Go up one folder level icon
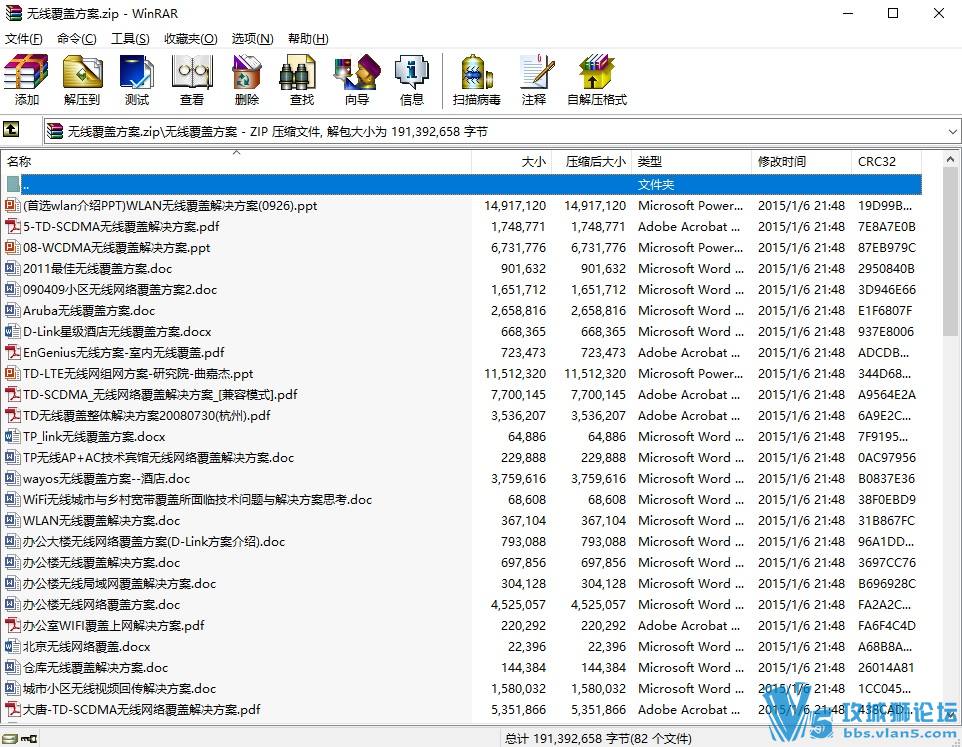The image size is (962, 747). [x=11, y=130]
